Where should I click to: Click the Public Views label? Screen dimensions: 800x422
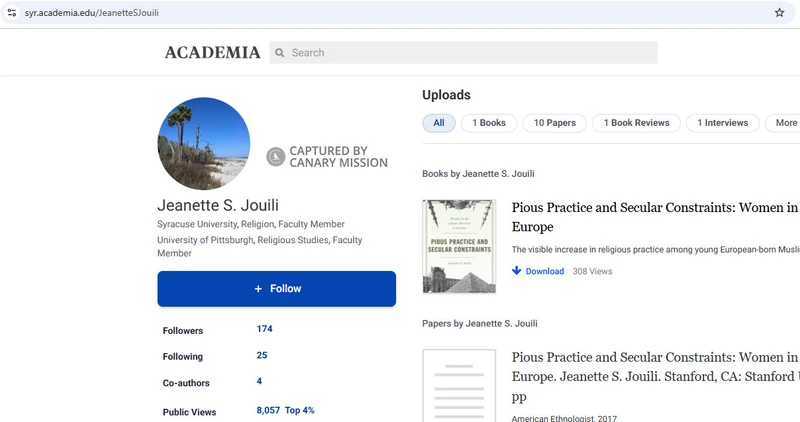pos(189,412)
